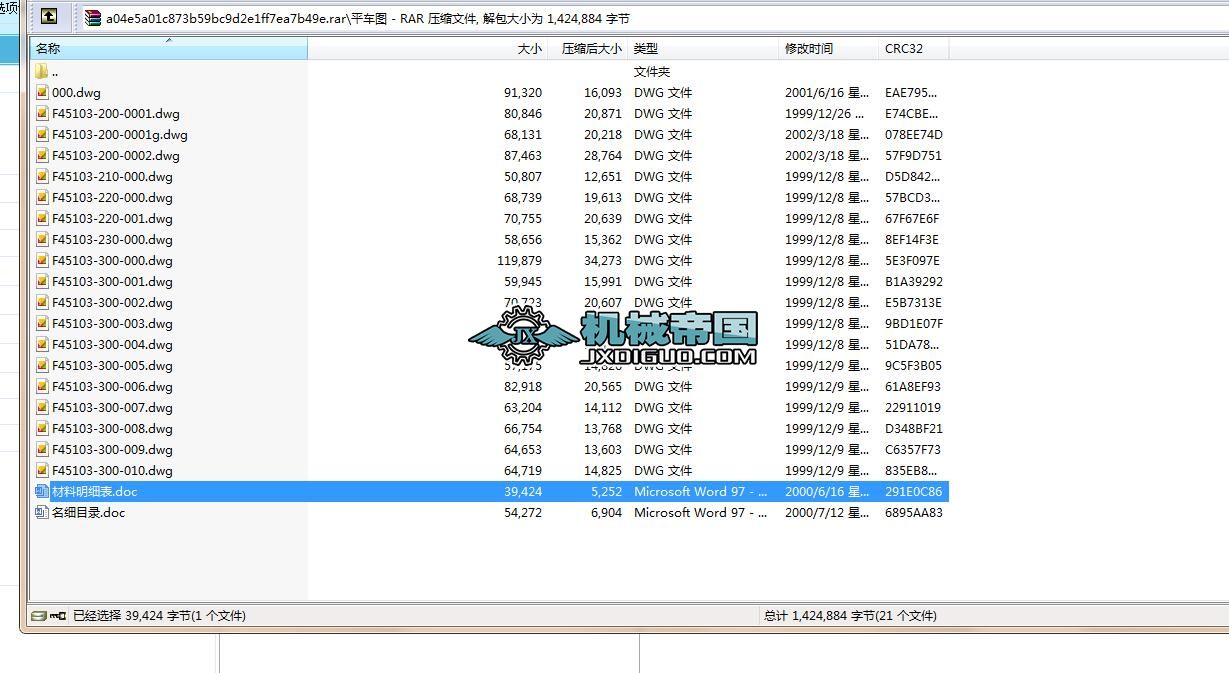Select the file name F45103-200-0001g.dwg
The width and height of the screenshot is (1229, 673).
120,134
